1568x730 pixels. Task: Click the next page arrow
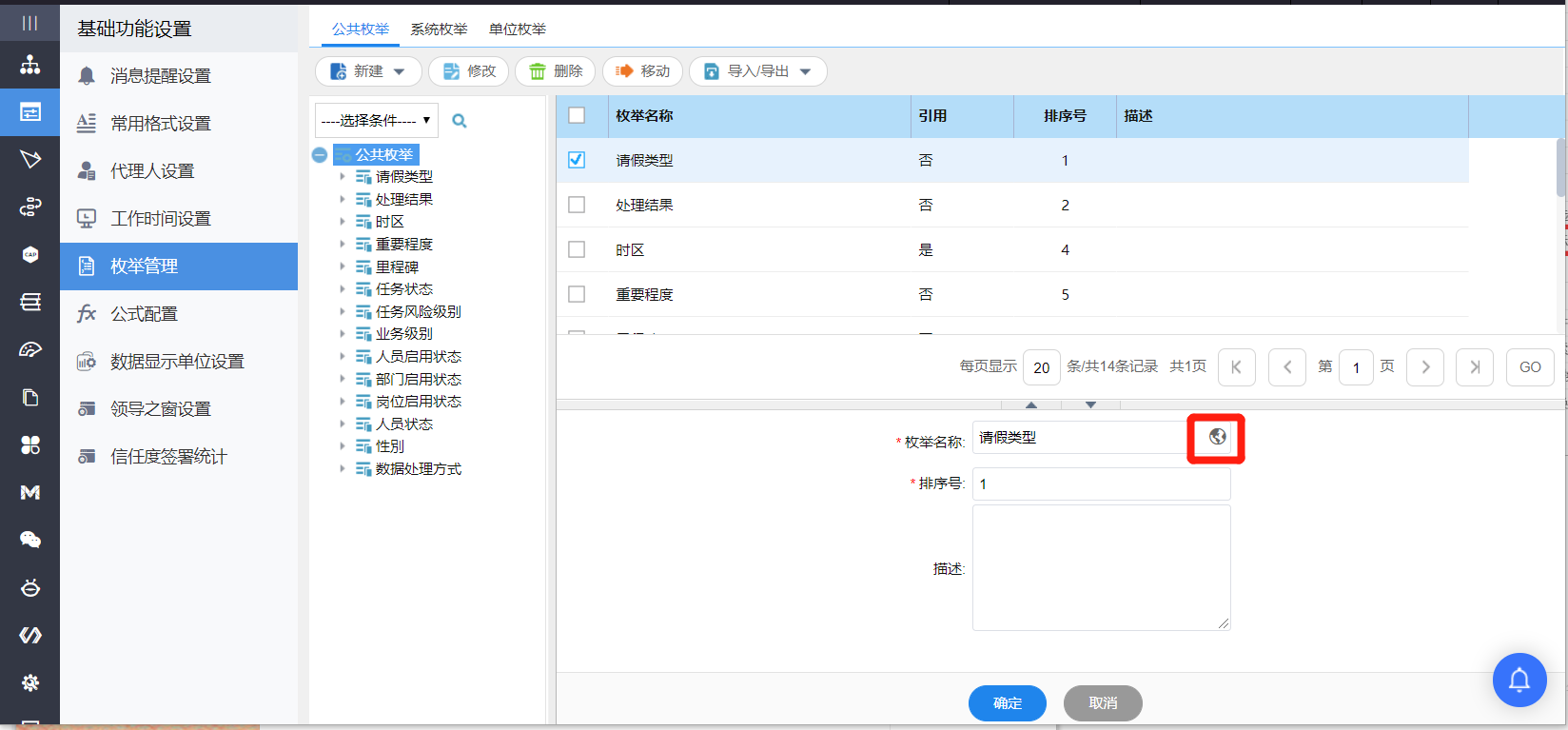point(1424,367)
